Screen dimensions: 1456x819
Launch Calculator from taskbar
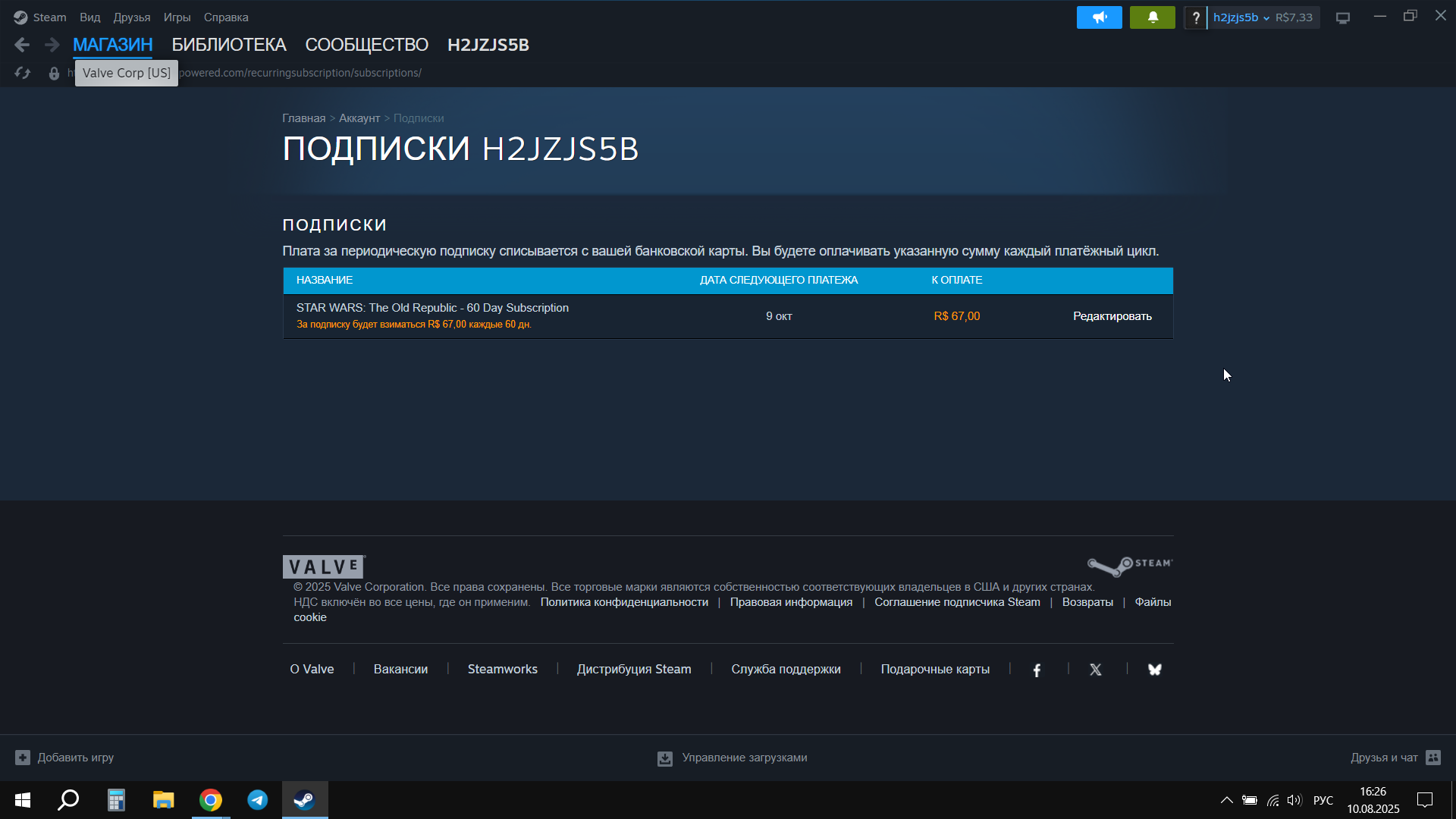[116, 800]
